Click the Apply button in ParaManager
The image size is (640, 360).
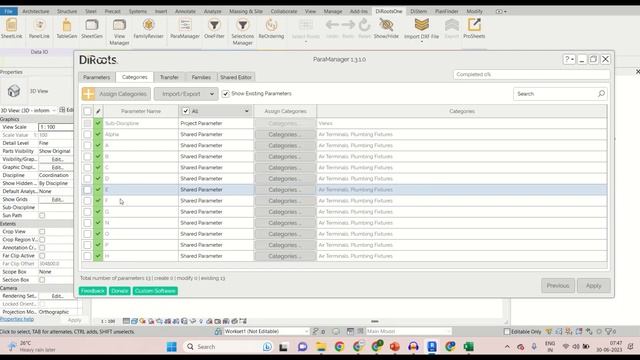[593, 286]
